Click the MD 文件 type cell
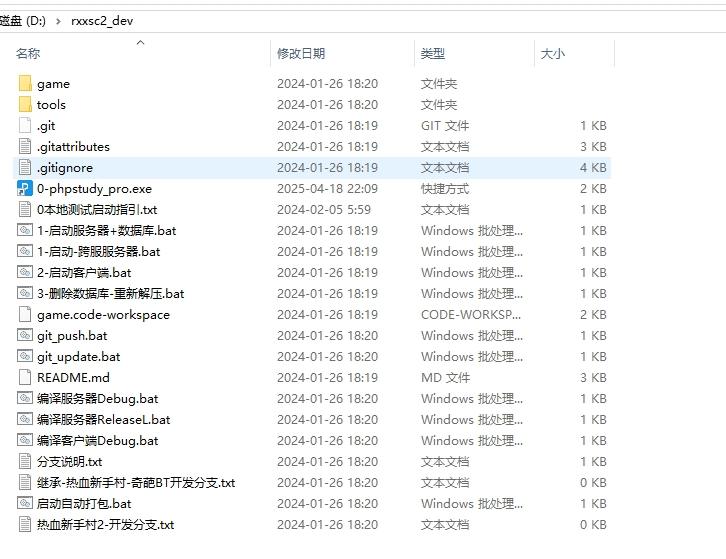This screenshot has height=559, width=726. click(x=445, y=377)
